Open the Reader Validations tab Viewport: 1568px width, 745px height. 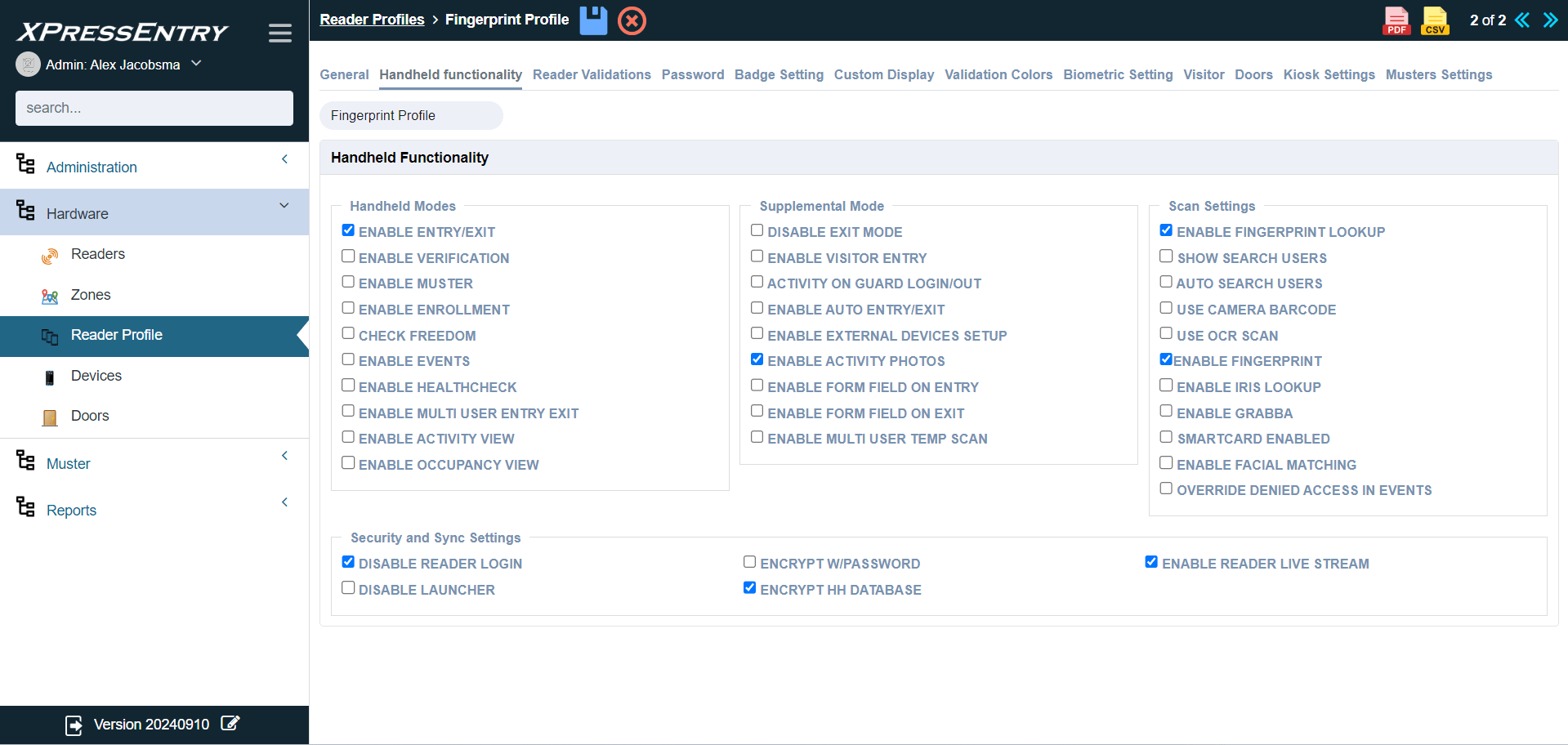[x=592, y=74]
